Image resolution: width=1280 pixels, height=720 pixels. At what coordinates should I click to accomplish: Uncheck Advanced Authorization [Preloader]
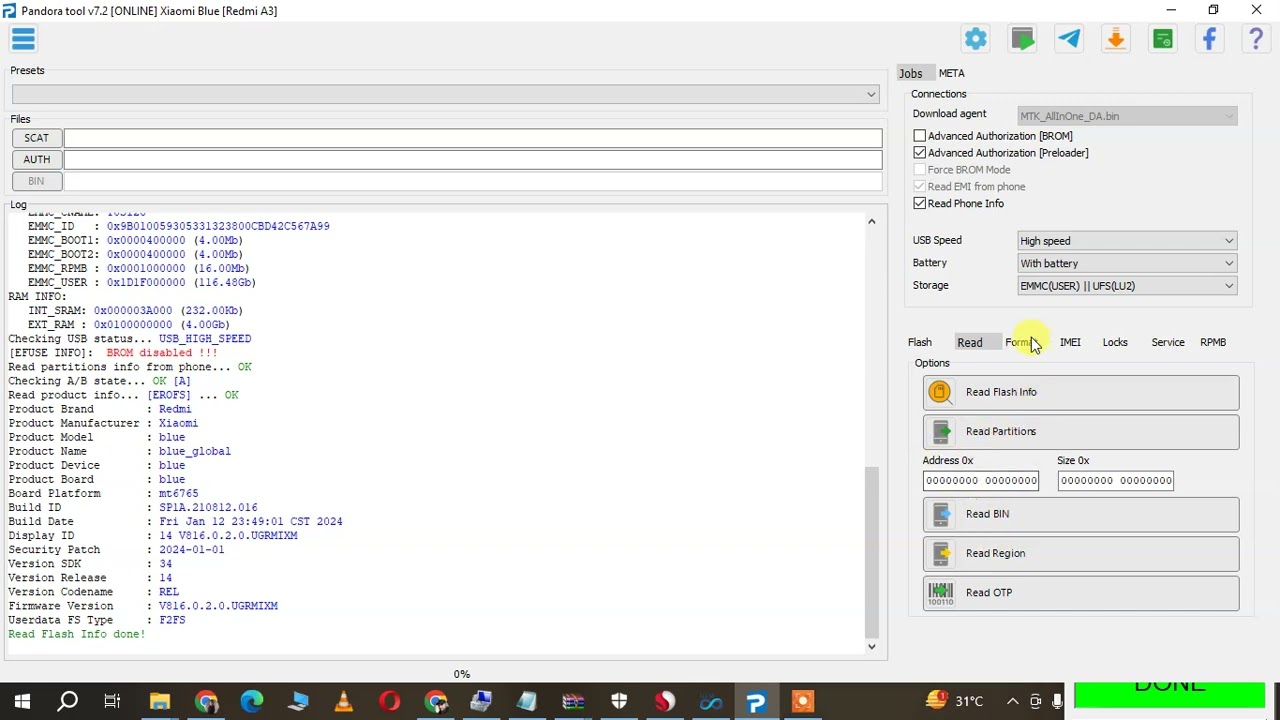point(920,153)
